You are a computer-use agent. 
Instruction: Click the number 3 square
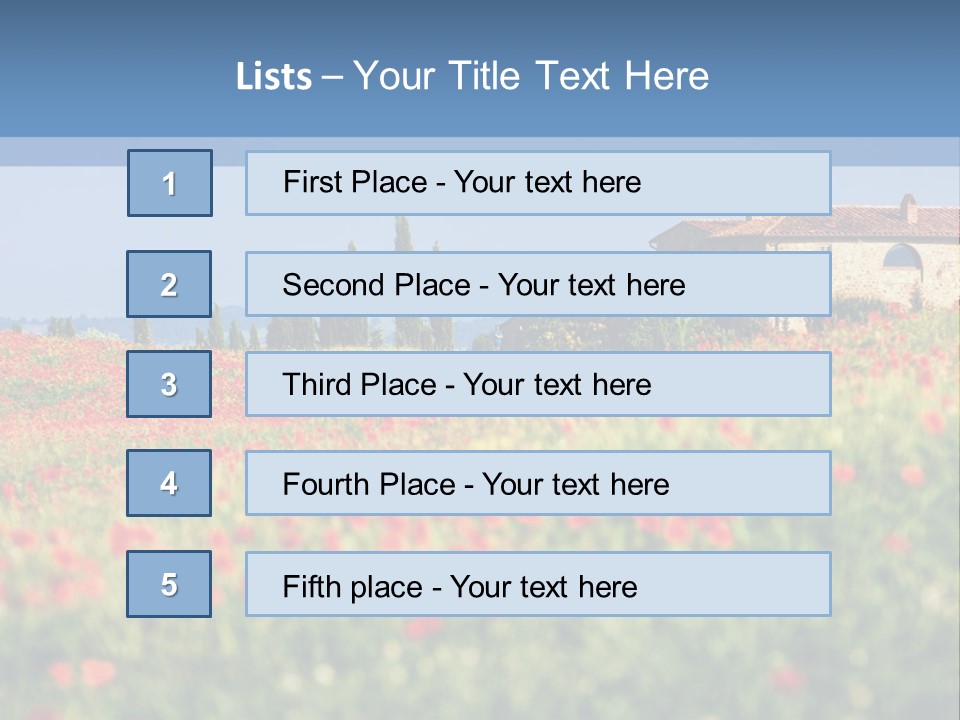(169, 384)
